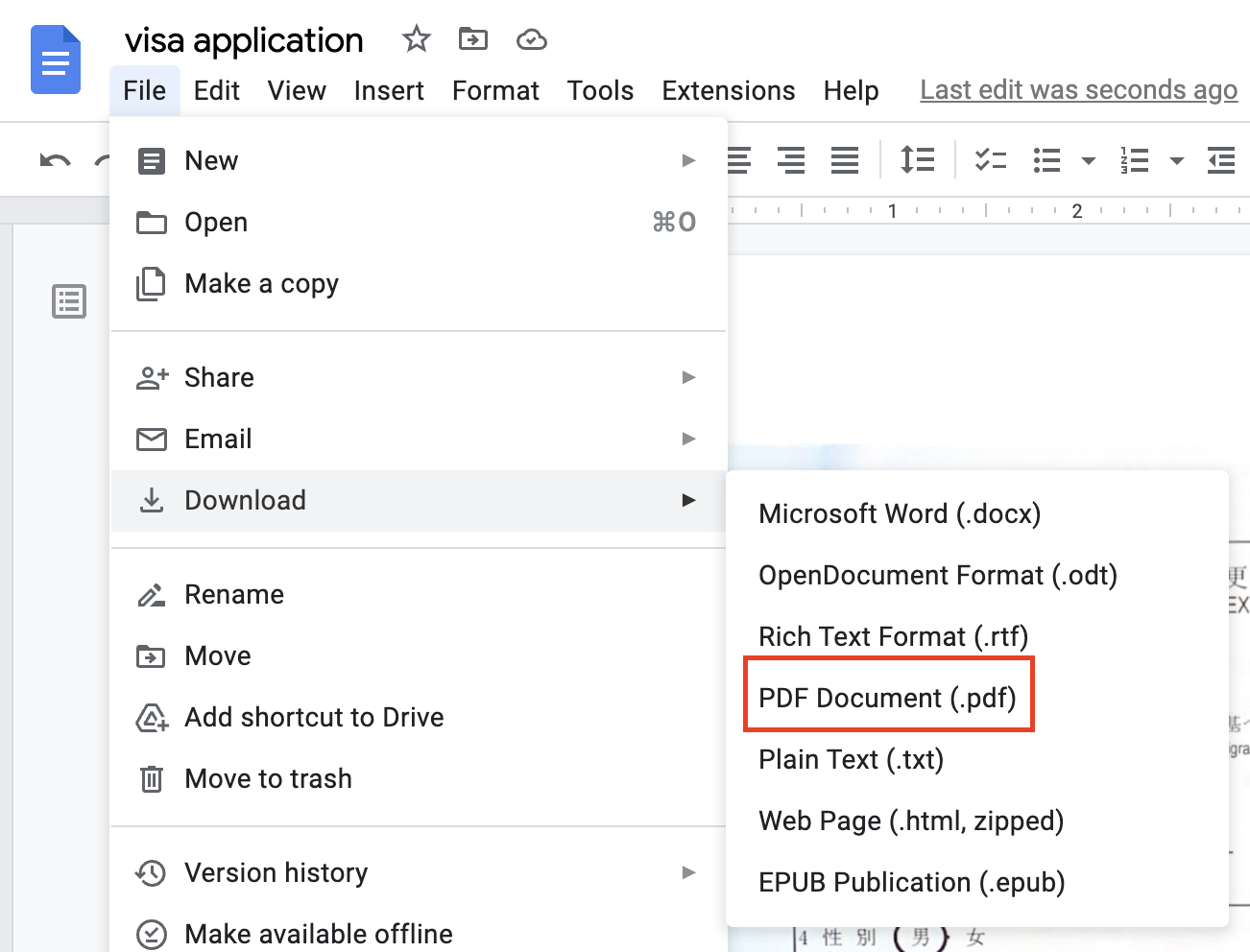Image resolution: width=1250 pixels, height=952 pixels.
Task: Click the undo arrow in toolbar
Action: (x=56, y=160)
